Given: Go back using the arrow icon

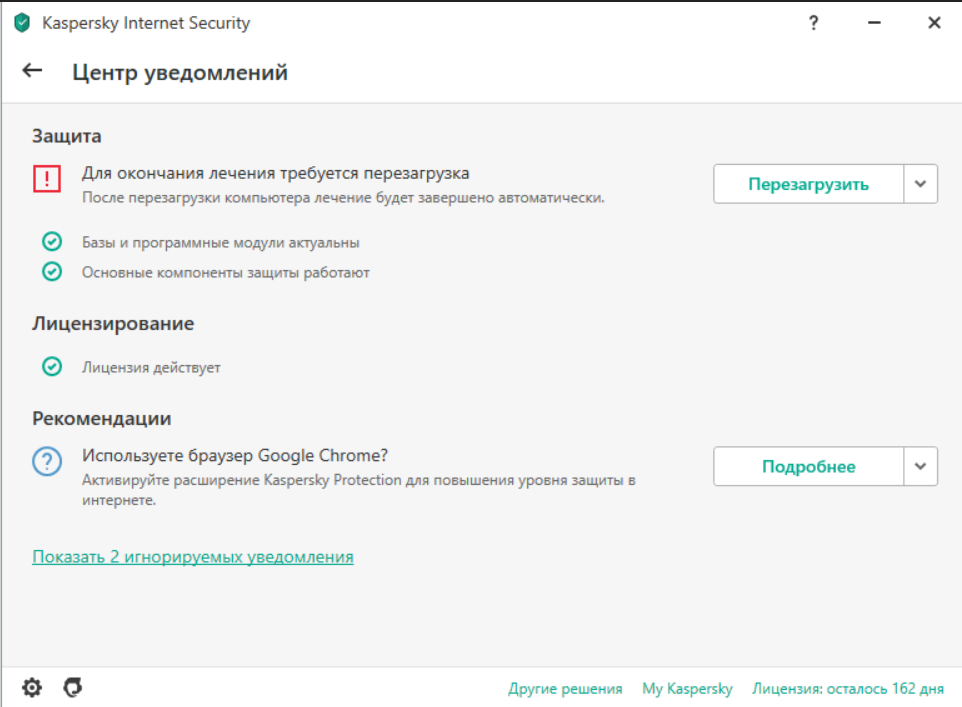Looking at the screenshot, I should pos(32,71).
